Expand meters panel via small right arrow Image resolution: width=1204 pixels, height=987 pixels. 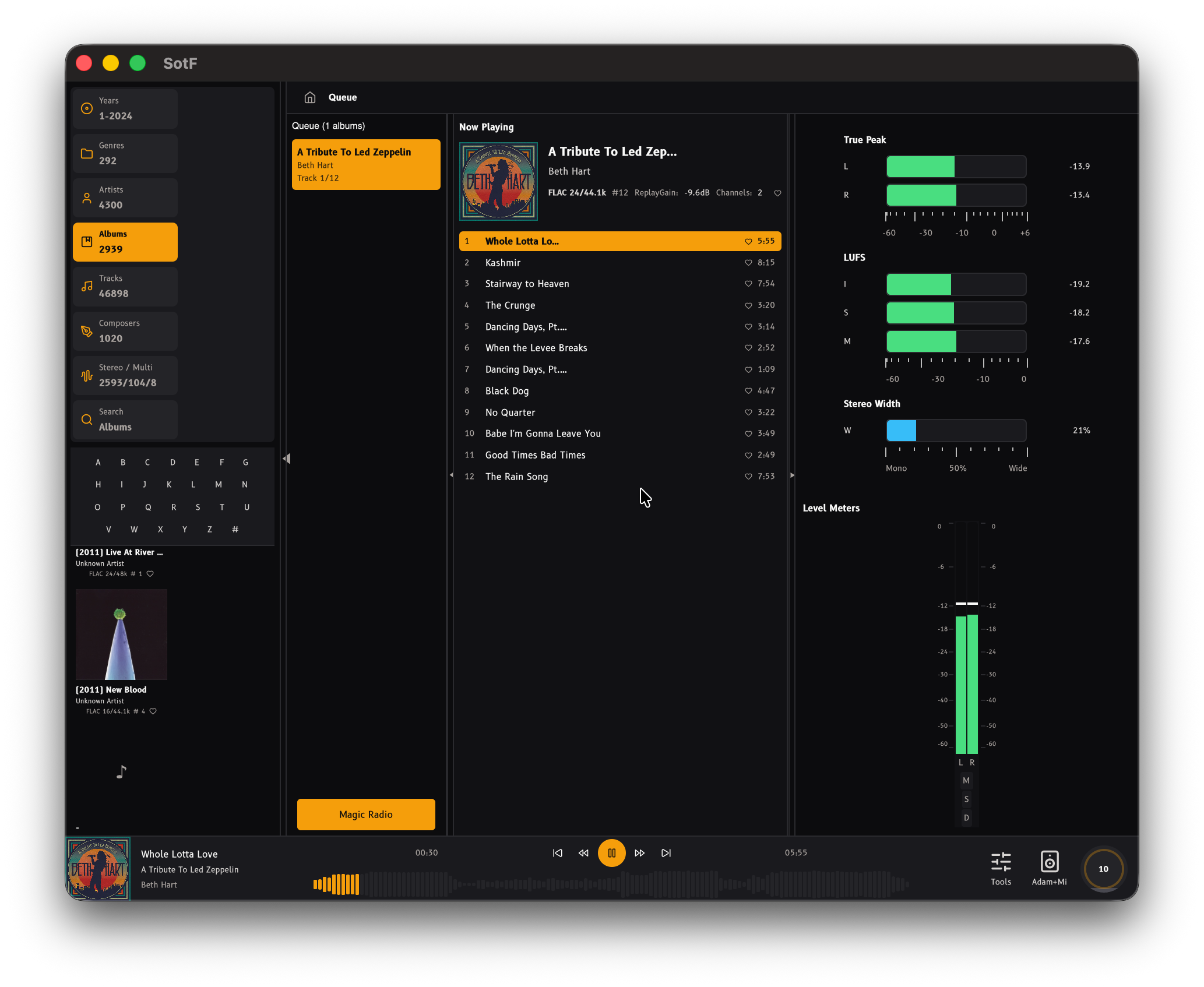tap(792, 475)
